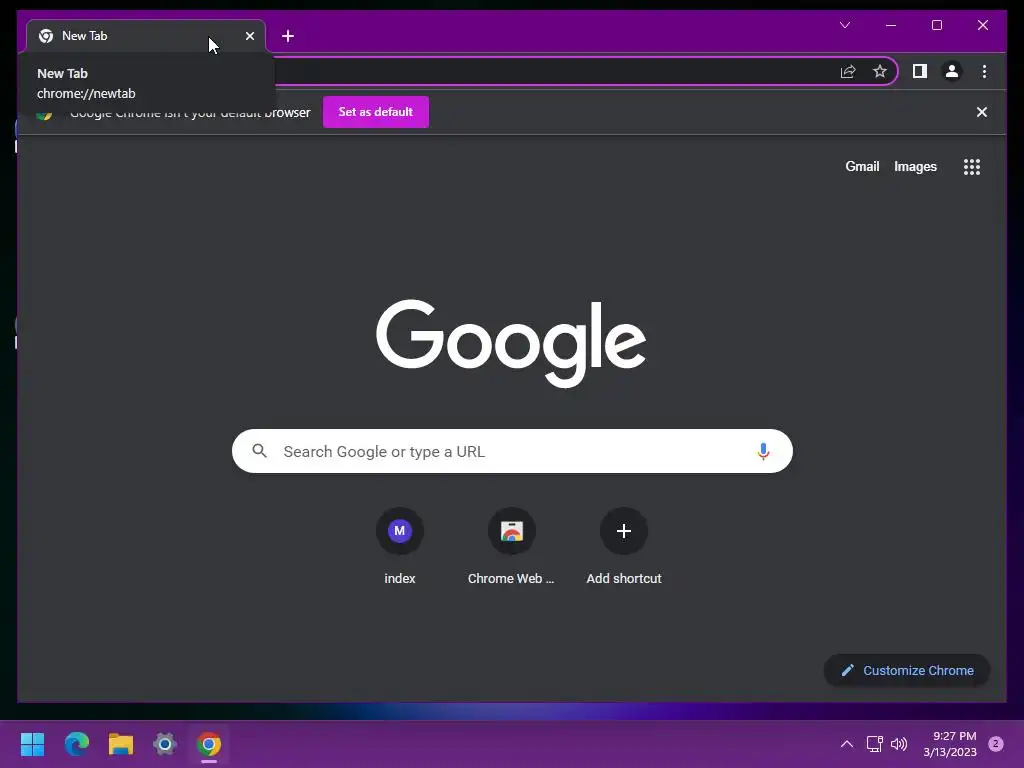The width and height of the screenshot is (1024, 768).
Task: Close the New Tab tab
Action: point(249,36)
